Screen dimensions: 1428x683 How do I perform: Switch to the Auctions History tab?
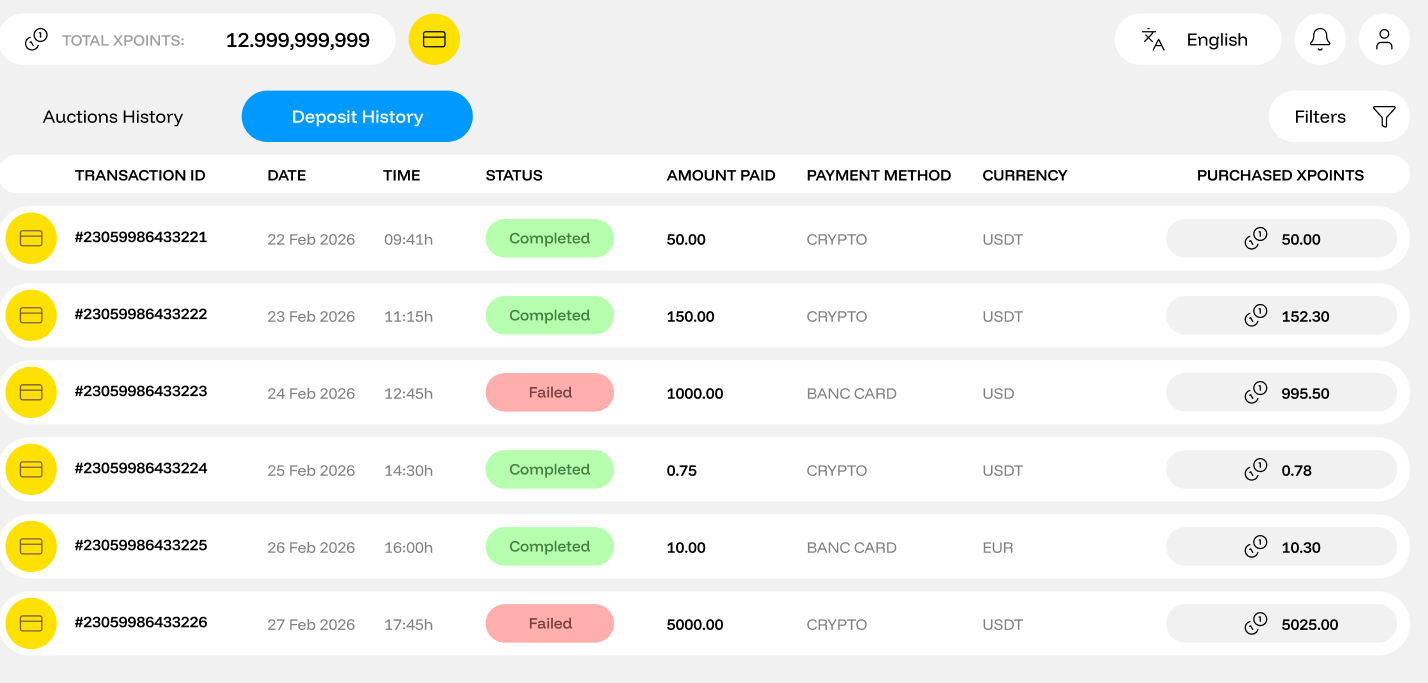[113, 117]
